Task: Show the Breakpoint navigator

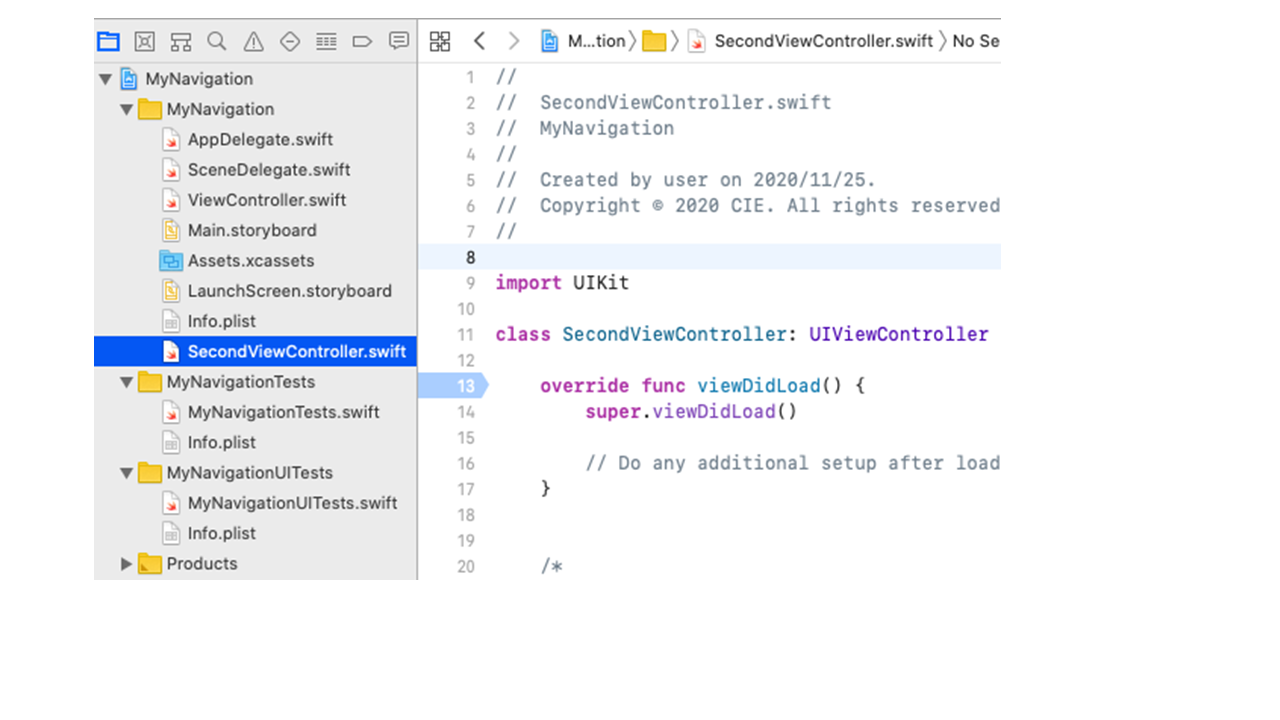Action: pyautogui.click(x=362, y=41)
